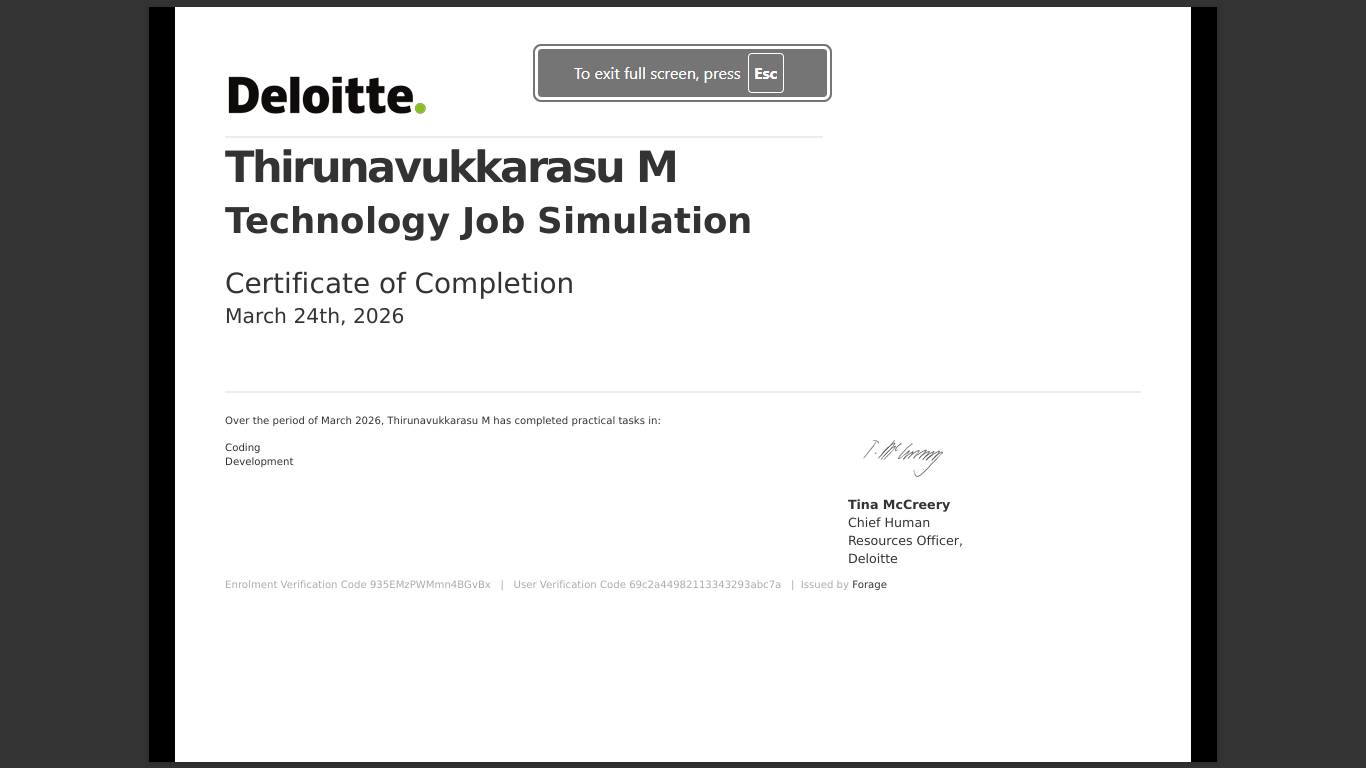Click the 'Issued by' label
Image resolution: width=1366 pixels, height=768 pixels.
[825, 585]
